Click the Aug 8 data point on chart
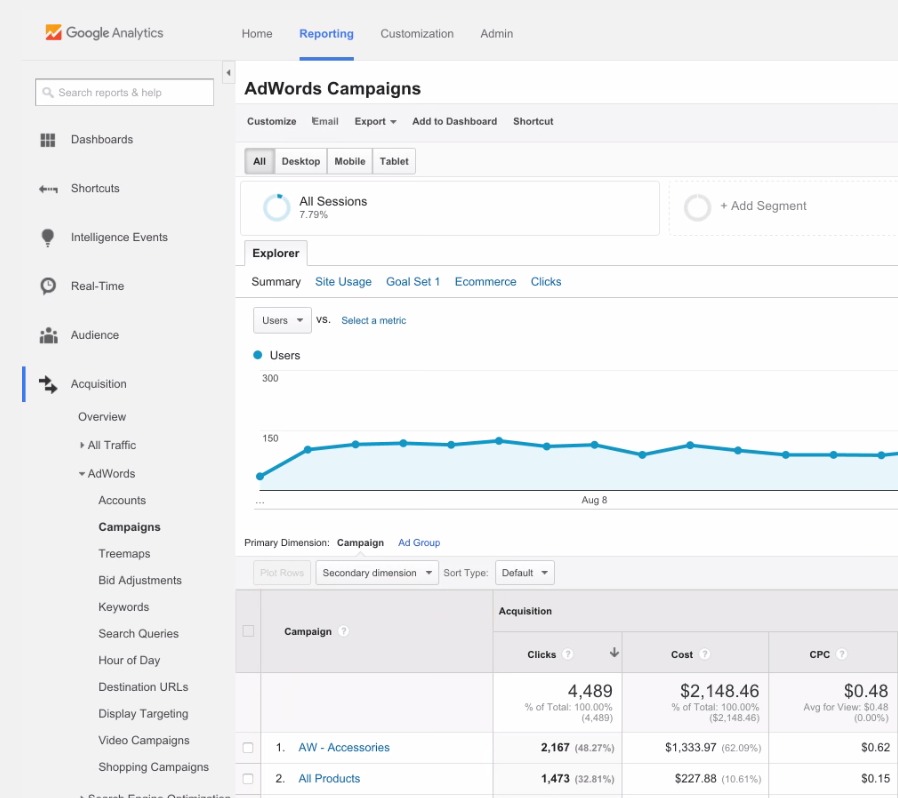This screenshot has width=898, height=798. pyautogui.click(x=594, y=445)
